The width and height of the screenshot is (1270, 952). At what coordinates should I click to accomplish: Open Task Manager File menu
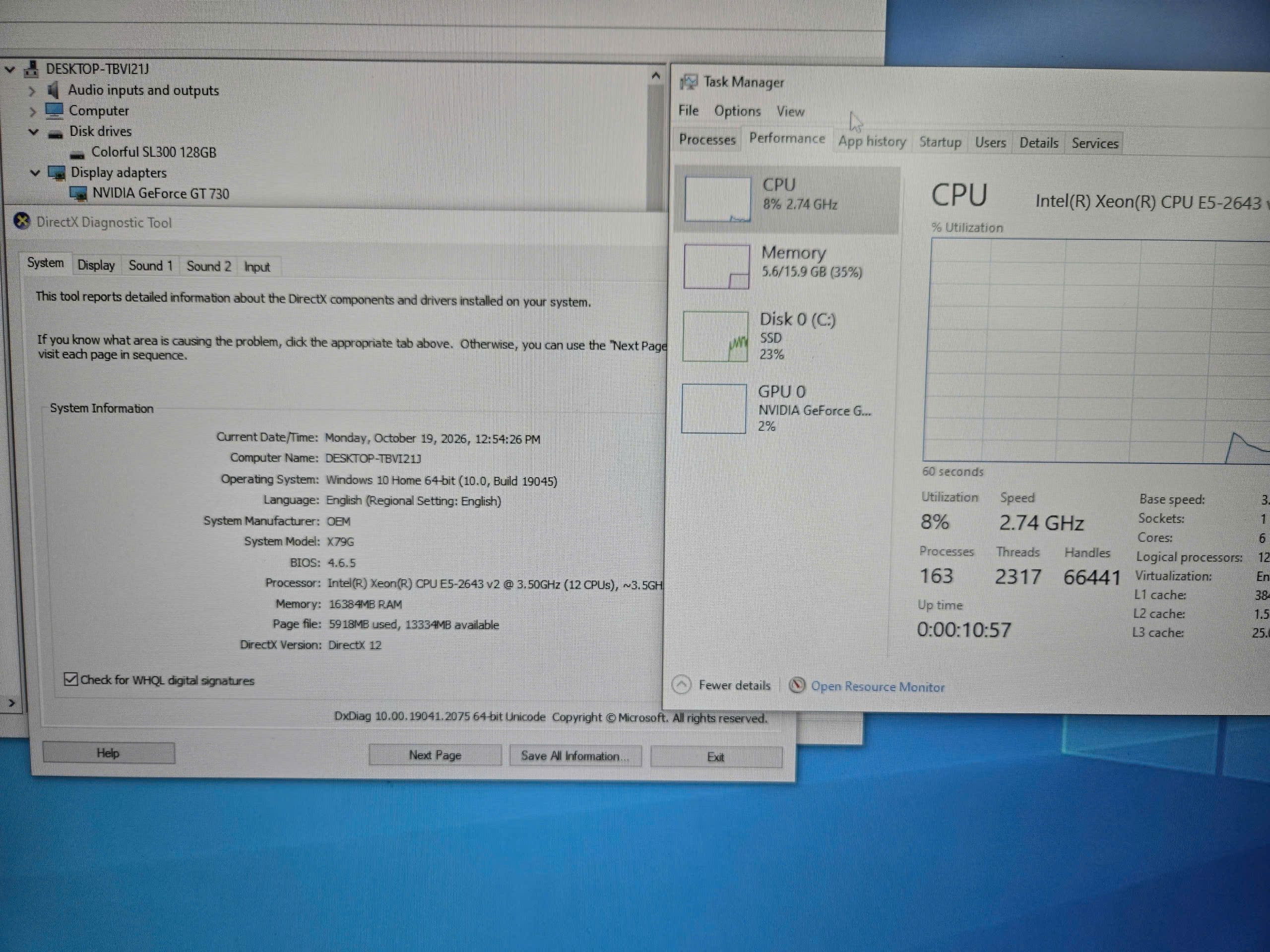[688, 110]
